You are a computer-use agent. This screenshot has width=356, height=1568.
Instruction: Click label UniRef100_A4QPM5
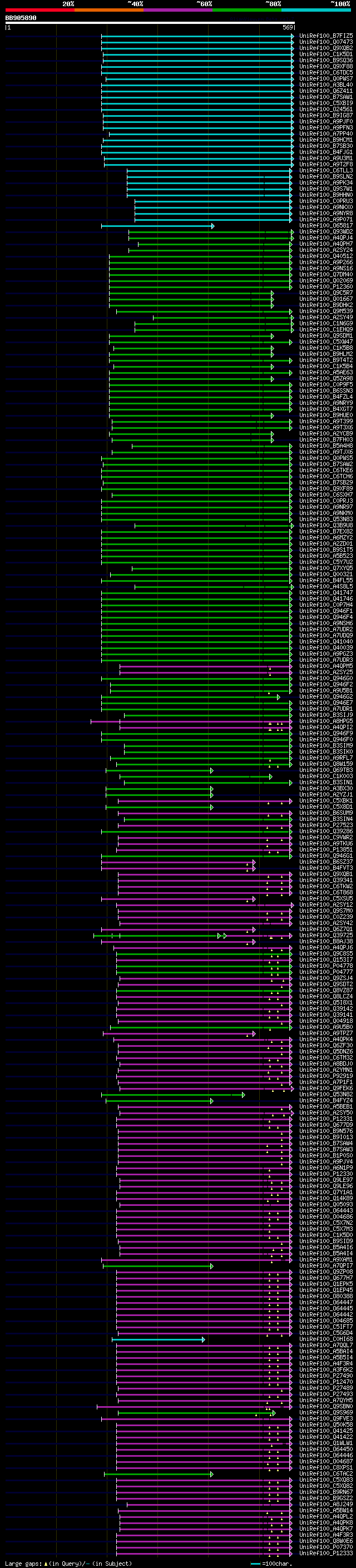point(326,666)
